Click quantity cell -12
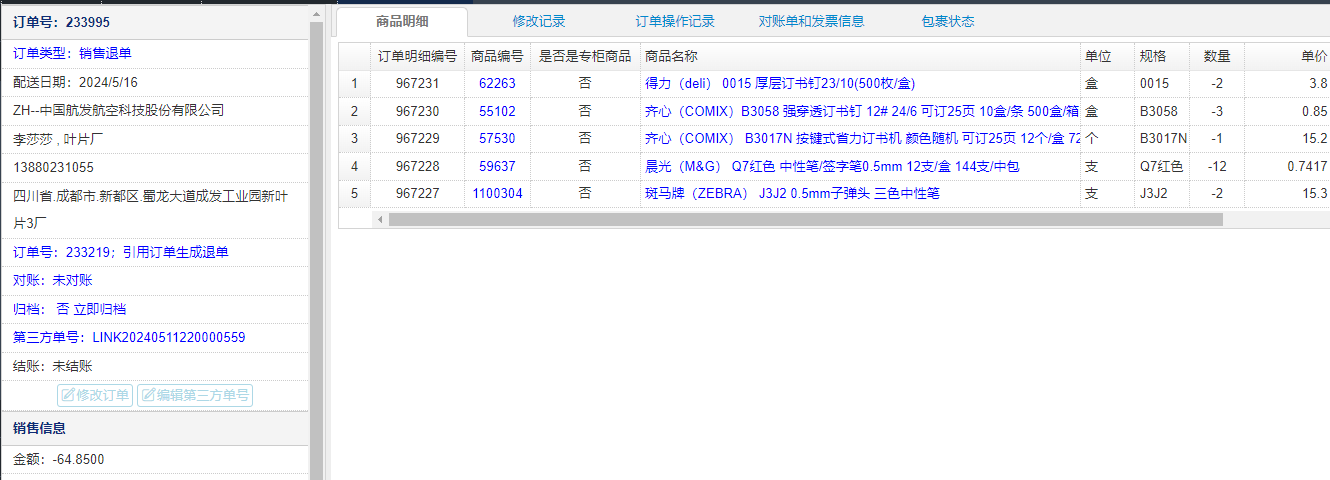The image size is (1330, 480). click(x=1217, y=166)
